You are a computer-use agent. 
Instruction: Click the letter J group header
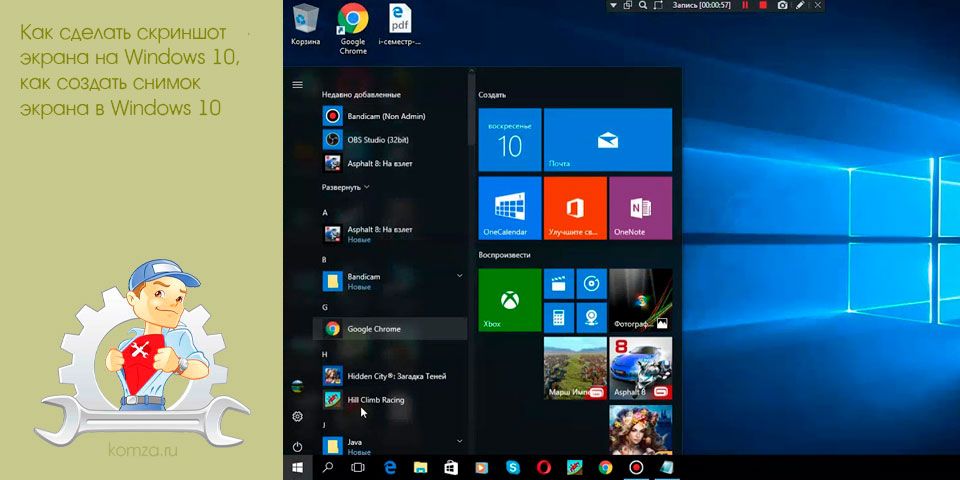324,424
